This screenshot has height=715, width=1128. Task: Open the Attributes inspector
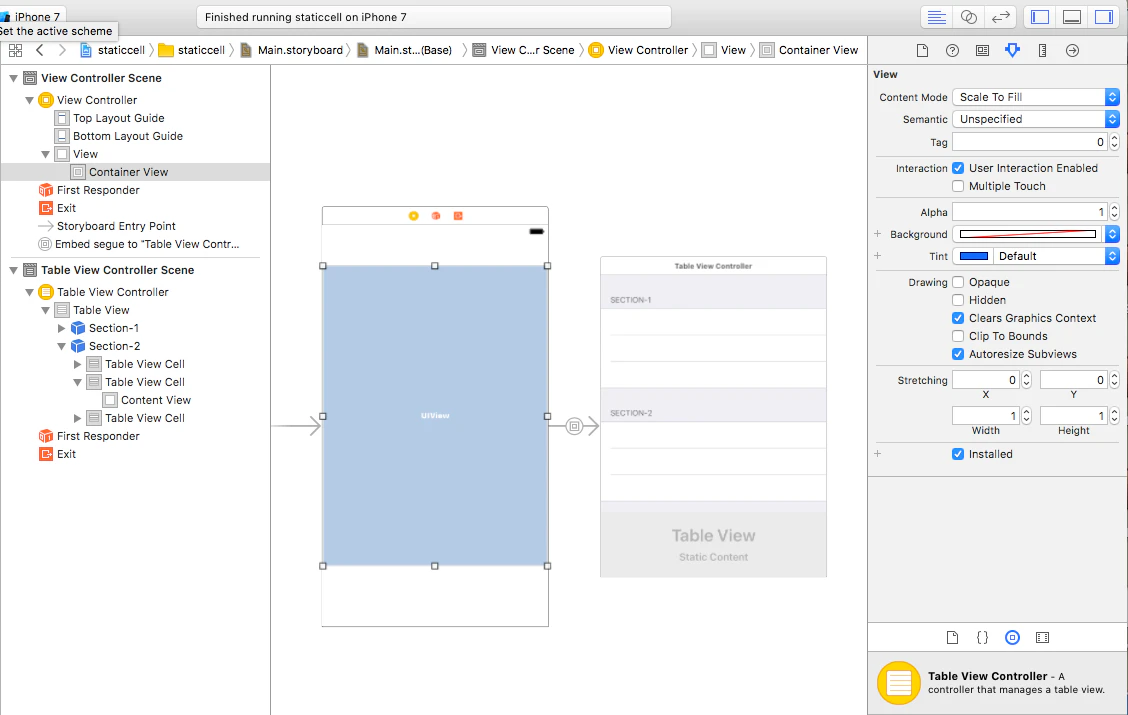coord(1012,50)
